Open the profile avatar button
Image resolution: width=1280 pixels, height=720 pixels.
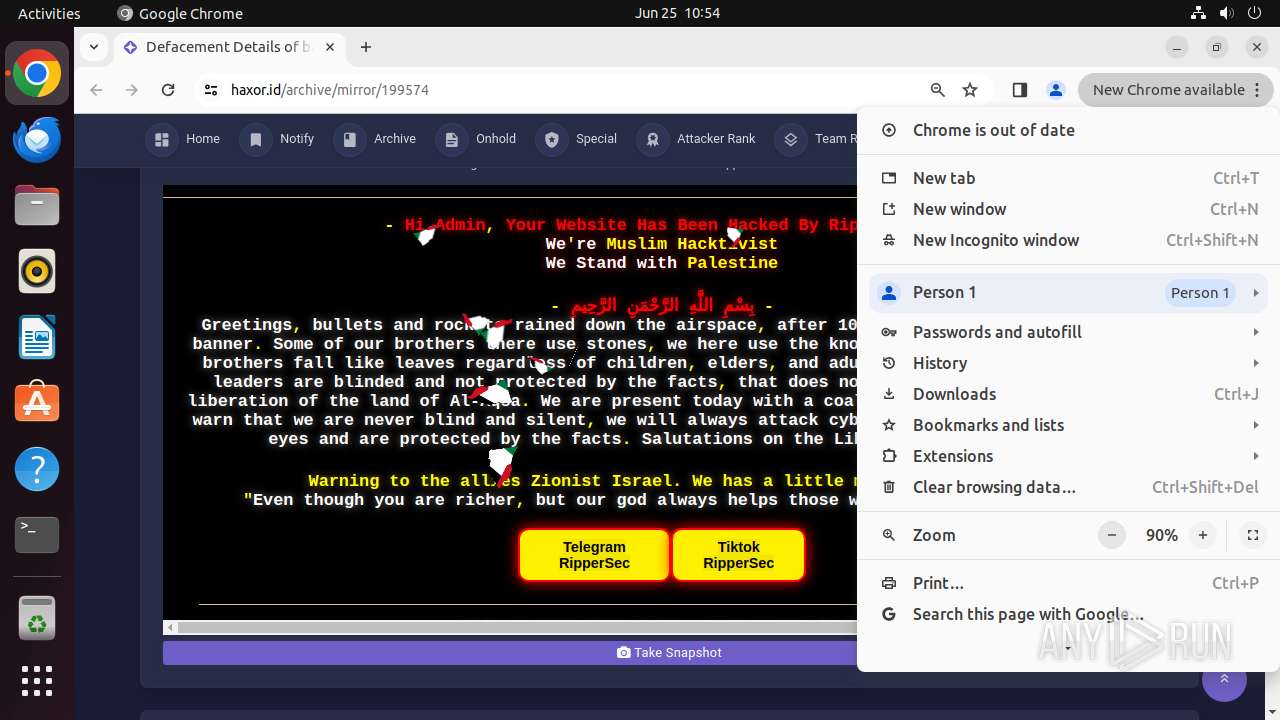coord(1056,90)
